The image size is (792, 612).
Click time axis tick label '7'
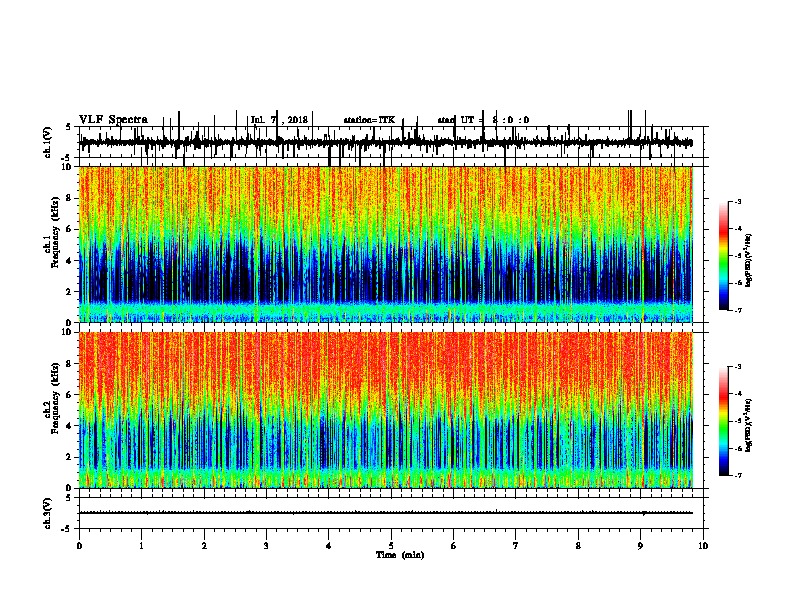[516, 546]
